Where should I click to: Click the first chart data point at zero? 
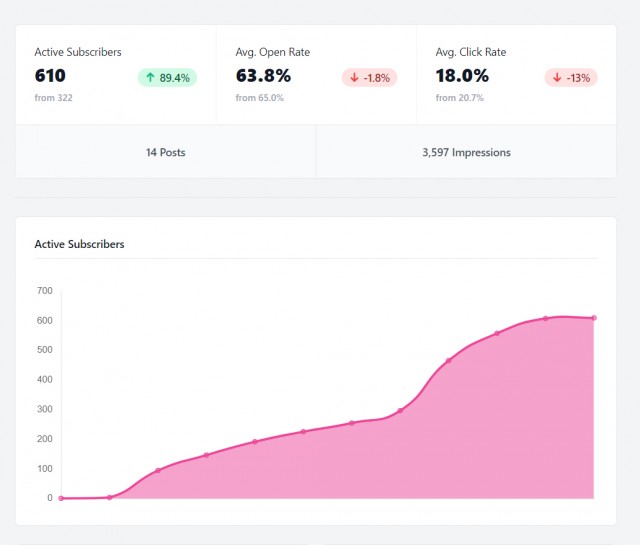pos(61,498)
